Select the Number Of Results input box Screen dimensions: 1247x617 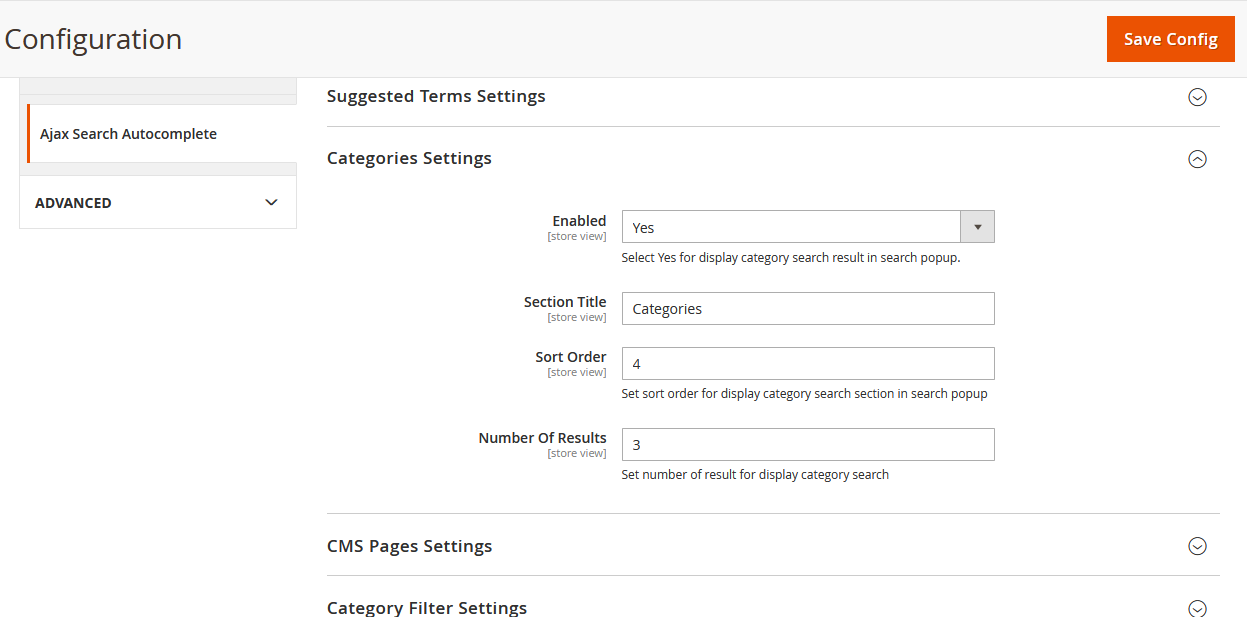[807, 445]
